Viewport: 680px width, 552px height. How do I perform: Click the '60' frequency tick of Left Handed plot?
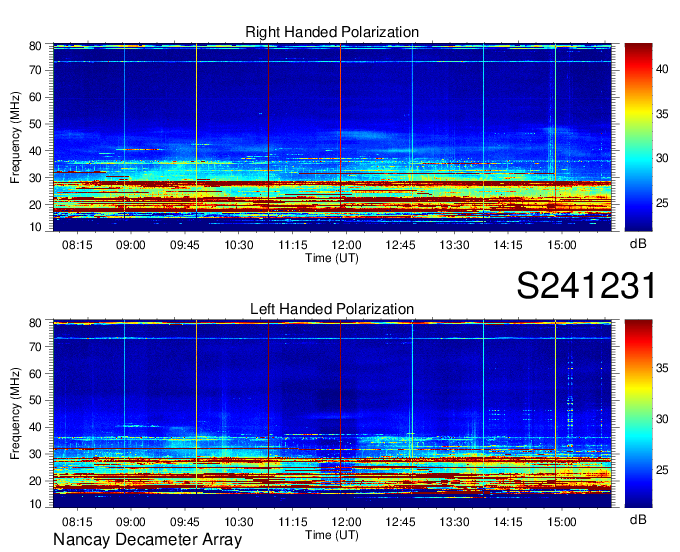point(35,374)
